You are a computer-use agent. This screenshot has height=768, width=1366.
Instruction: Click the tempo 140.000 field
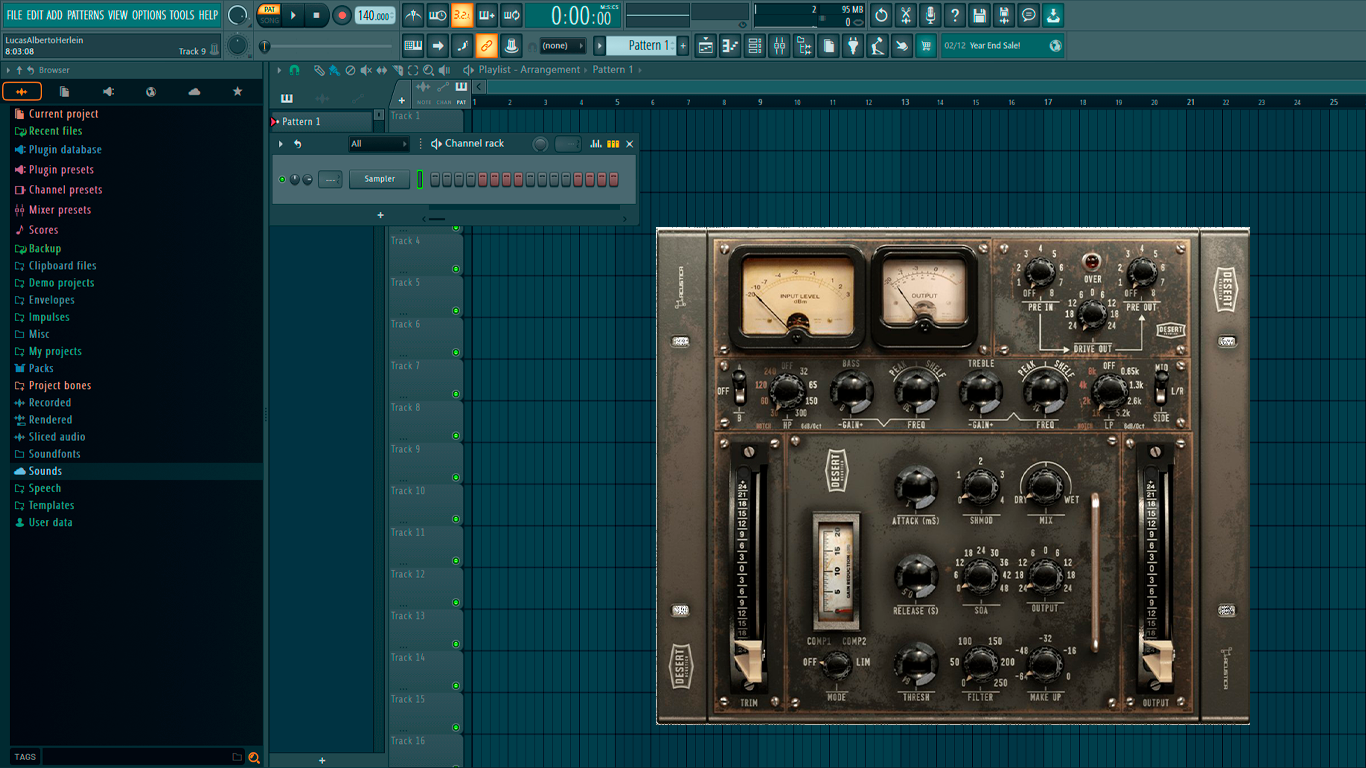pos(375,15)
